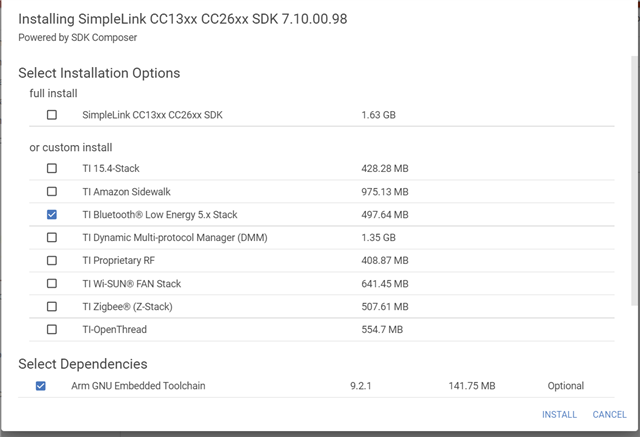Viewport: 640px width, 437px height.
Task: Click the CANCEL button
Action: coord(609,414)
